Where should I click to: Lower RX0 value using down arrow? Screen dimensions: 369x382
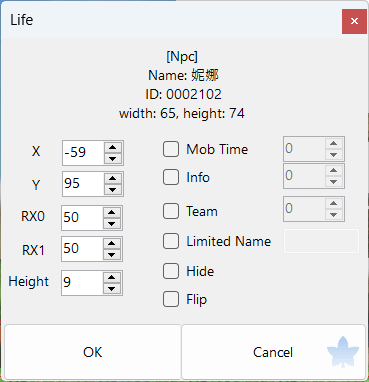[x=112, y=223]
